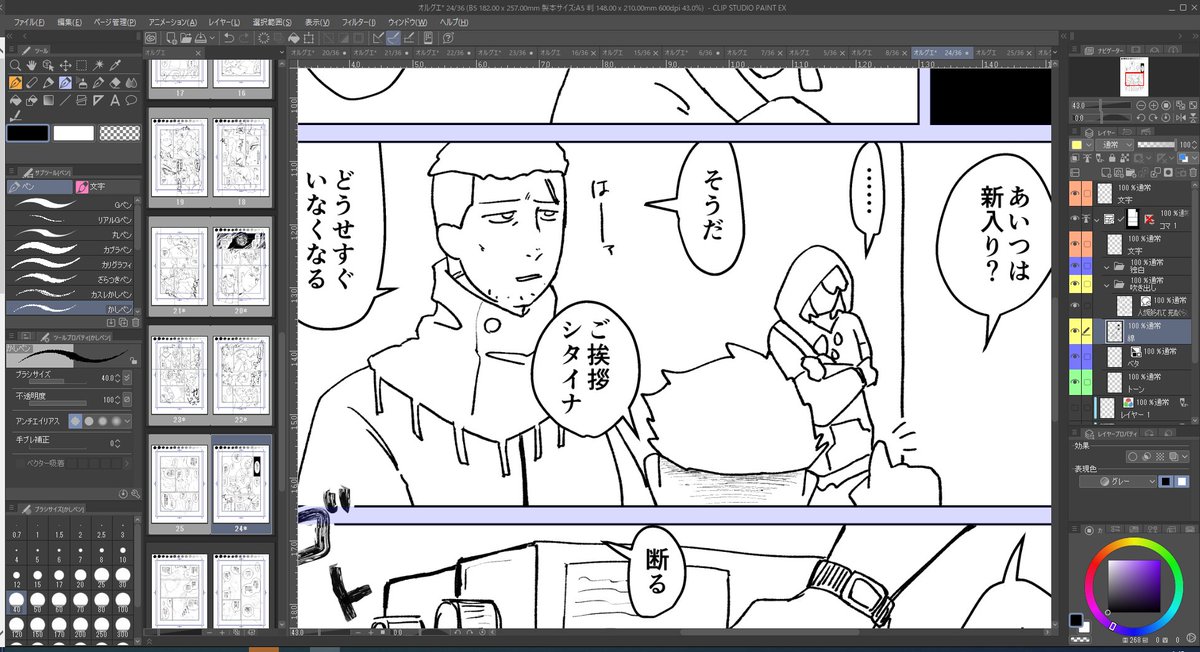
Task: Select the Figure line tool
Action: pyautogui.click(x=65, y=100)
